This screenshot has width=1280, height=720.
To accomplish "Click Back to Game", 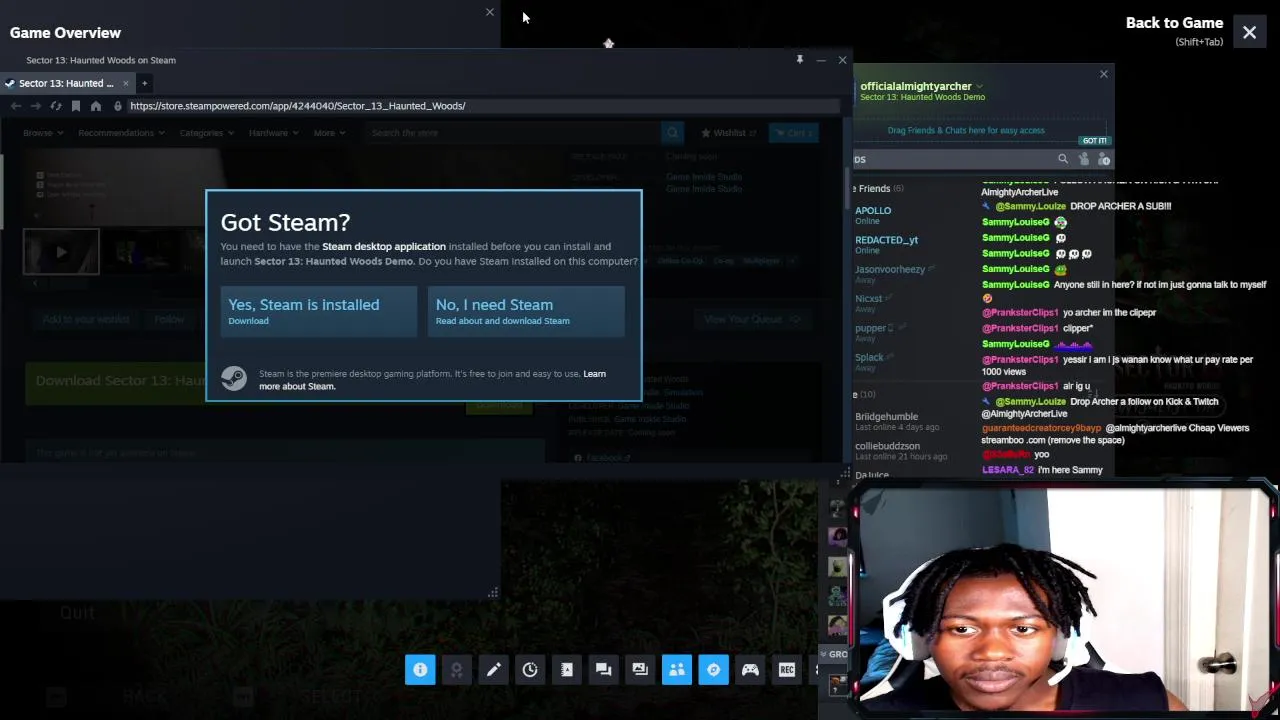I will tap(1174, 23).
